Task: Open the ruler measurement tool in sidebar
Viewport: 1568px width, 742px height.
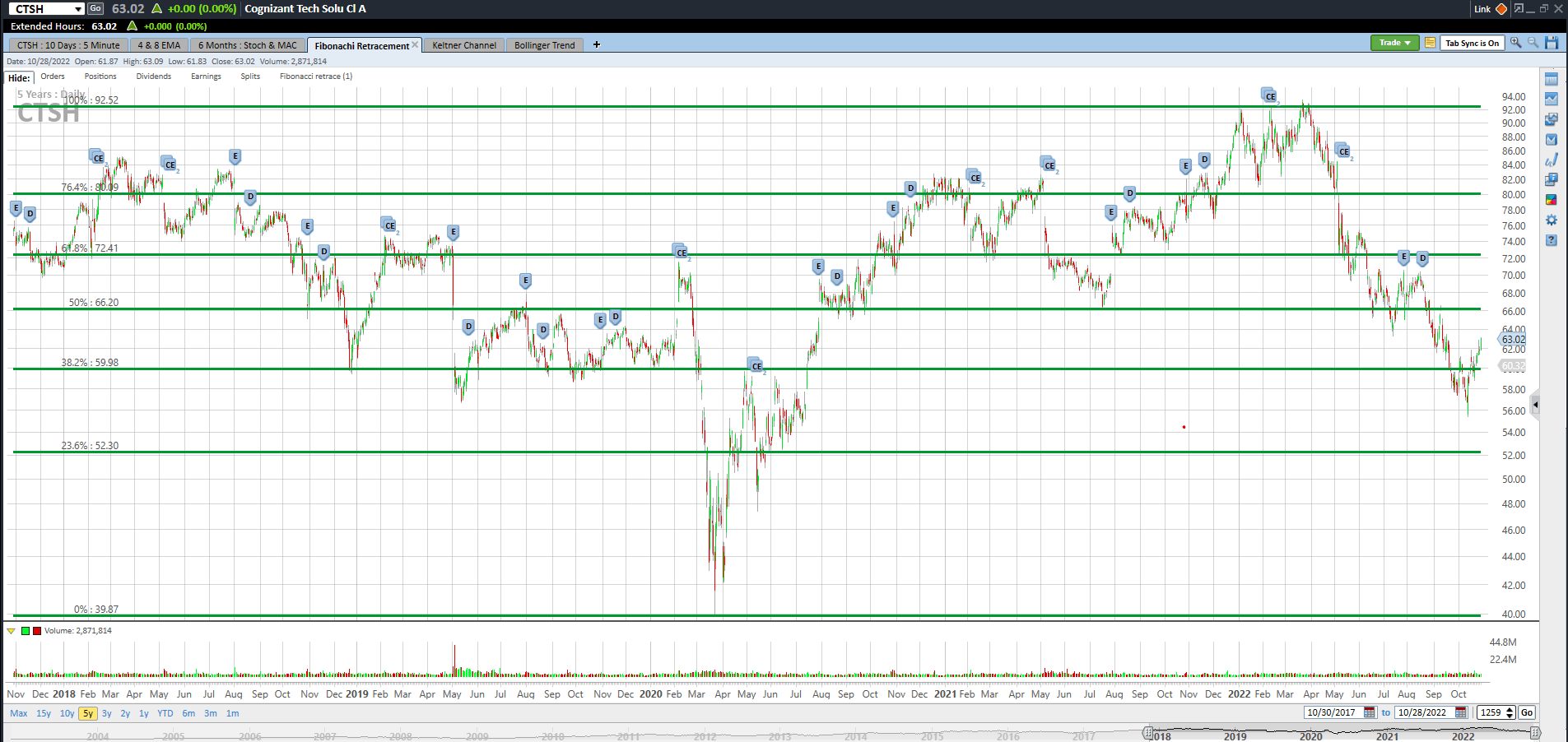Action: (x=1551, y=79)
